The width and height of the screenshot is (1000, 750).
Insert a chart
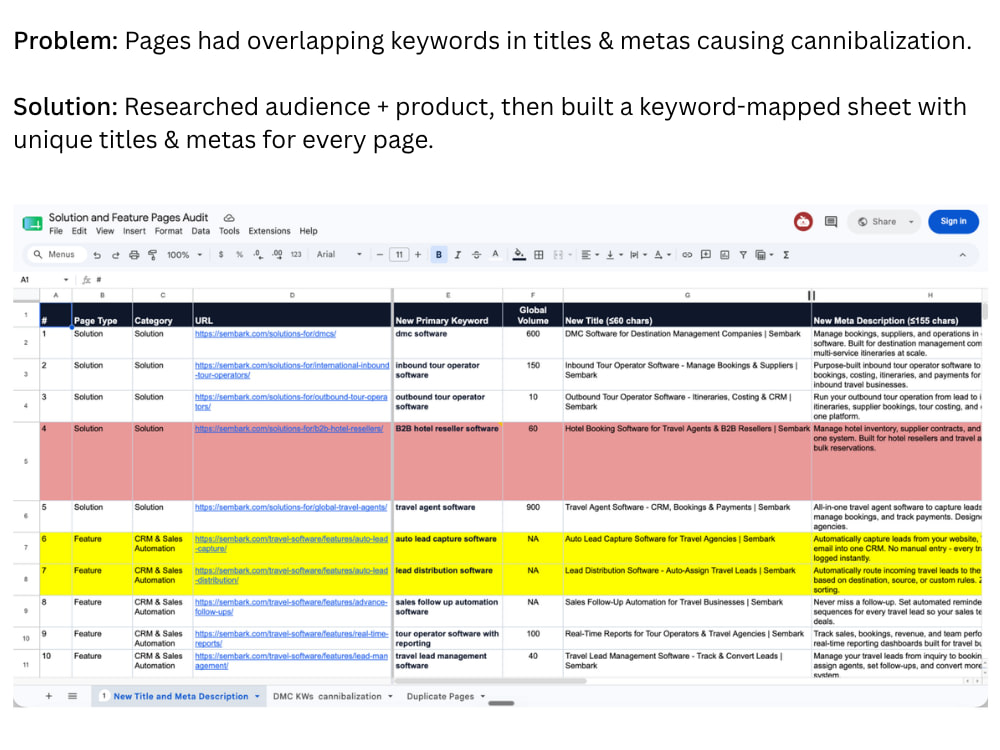724,254
